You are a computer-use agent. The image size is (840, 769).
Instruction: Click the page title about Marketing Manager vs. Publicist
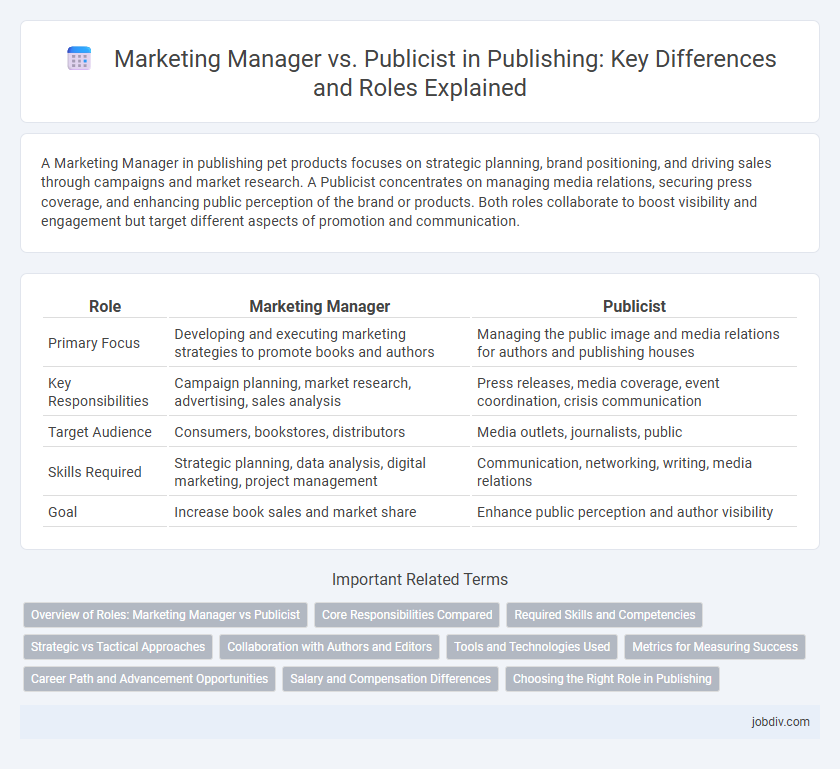point(445,73)
